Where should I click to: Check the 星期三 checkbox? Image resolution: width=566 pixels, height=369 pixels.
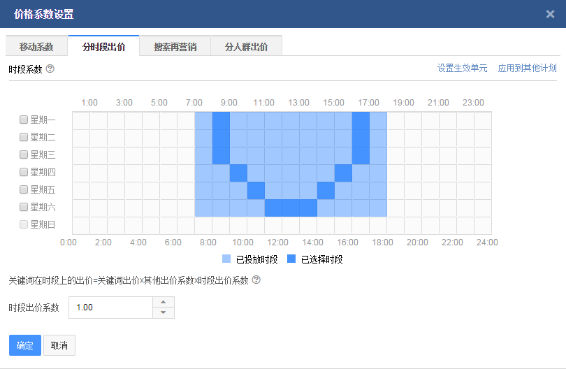click(x=23, y=155)
